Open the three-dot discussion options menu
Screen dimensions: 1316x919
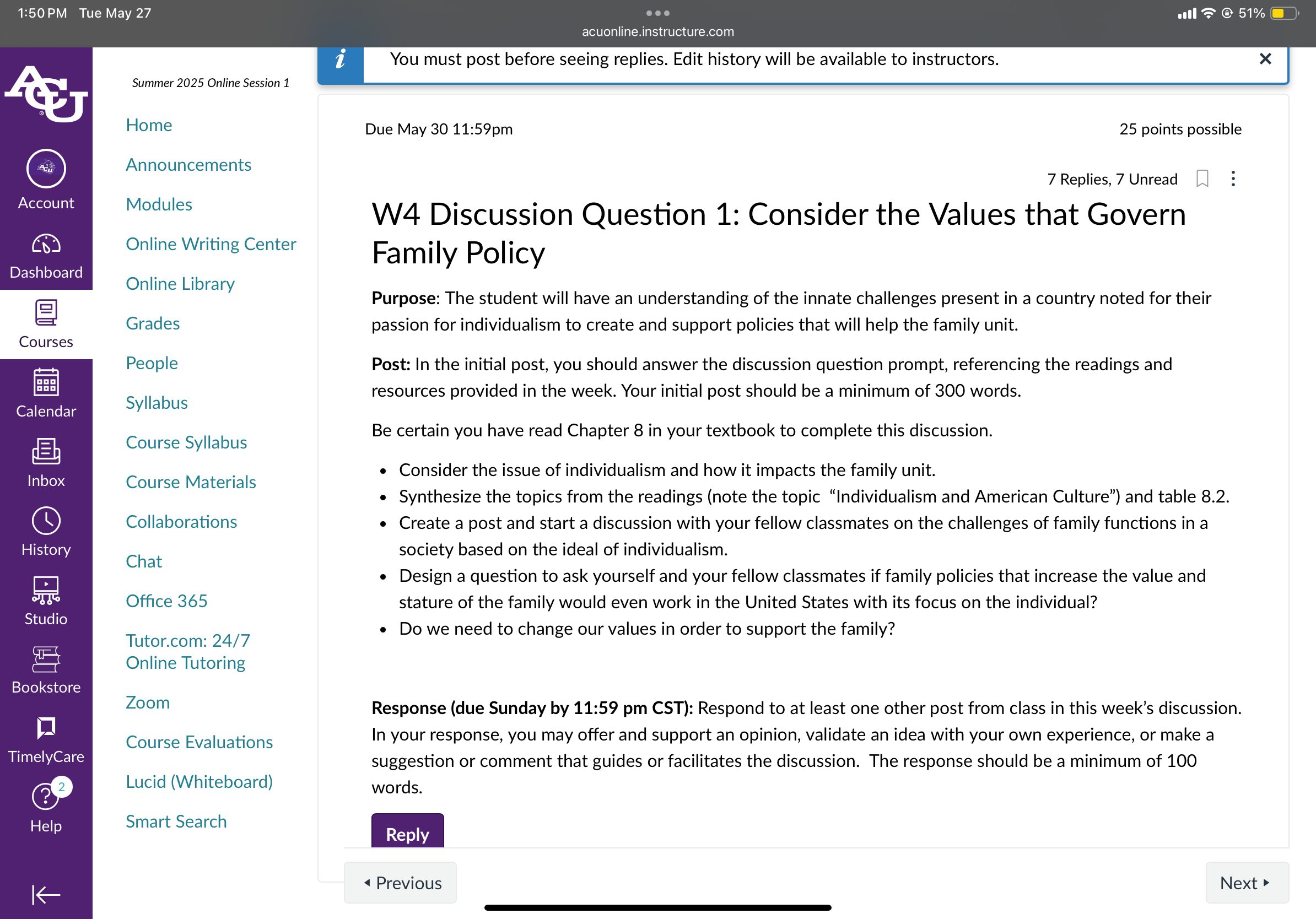(x=1233, y=179)
